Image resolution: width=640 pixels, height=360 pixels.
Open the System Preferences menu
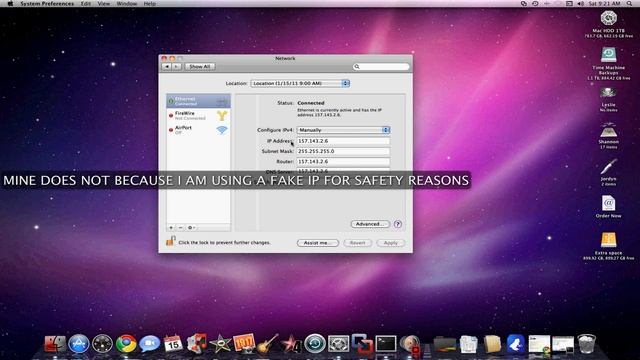[47, 3]
